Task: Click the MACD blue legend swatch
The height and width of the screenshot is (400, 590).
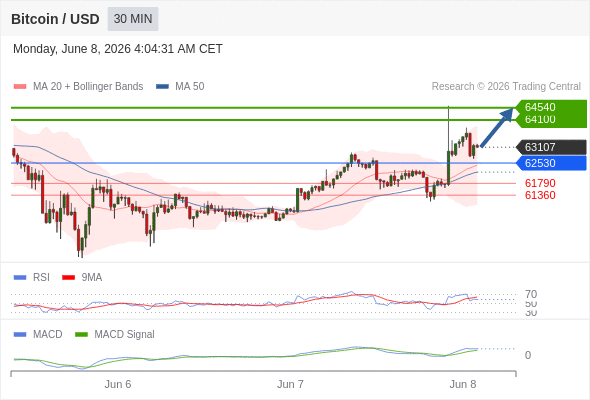Action: (x=20, y=335)
